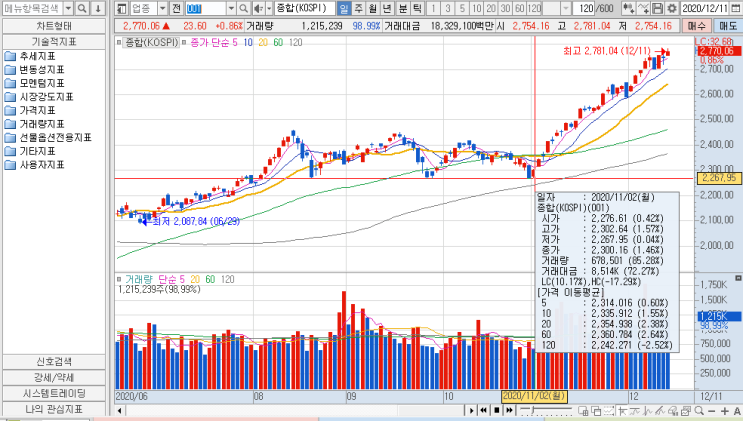Open the stock code 001 dropdown arrow
The image size is (743, 421).
coord(231,8)
